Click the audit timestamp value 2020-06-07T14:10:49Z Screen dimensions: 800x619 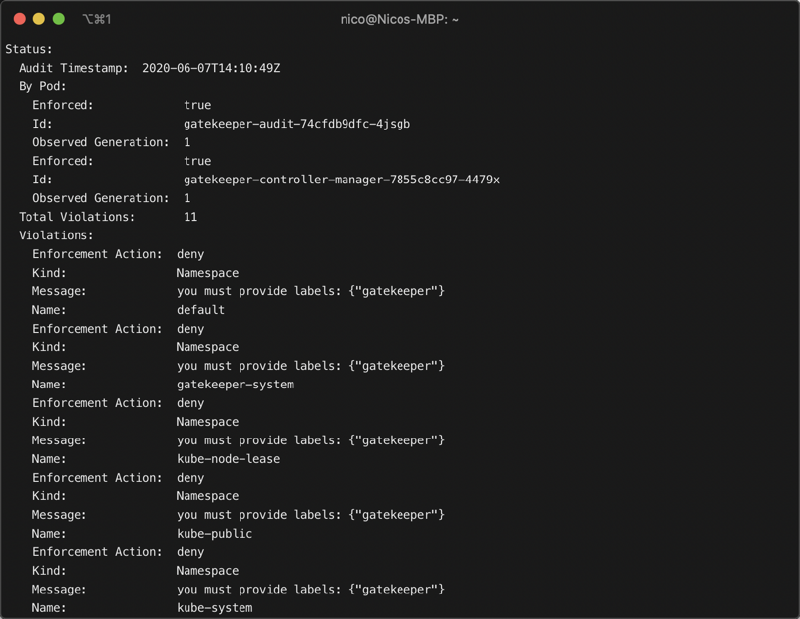tap(211, 68)
